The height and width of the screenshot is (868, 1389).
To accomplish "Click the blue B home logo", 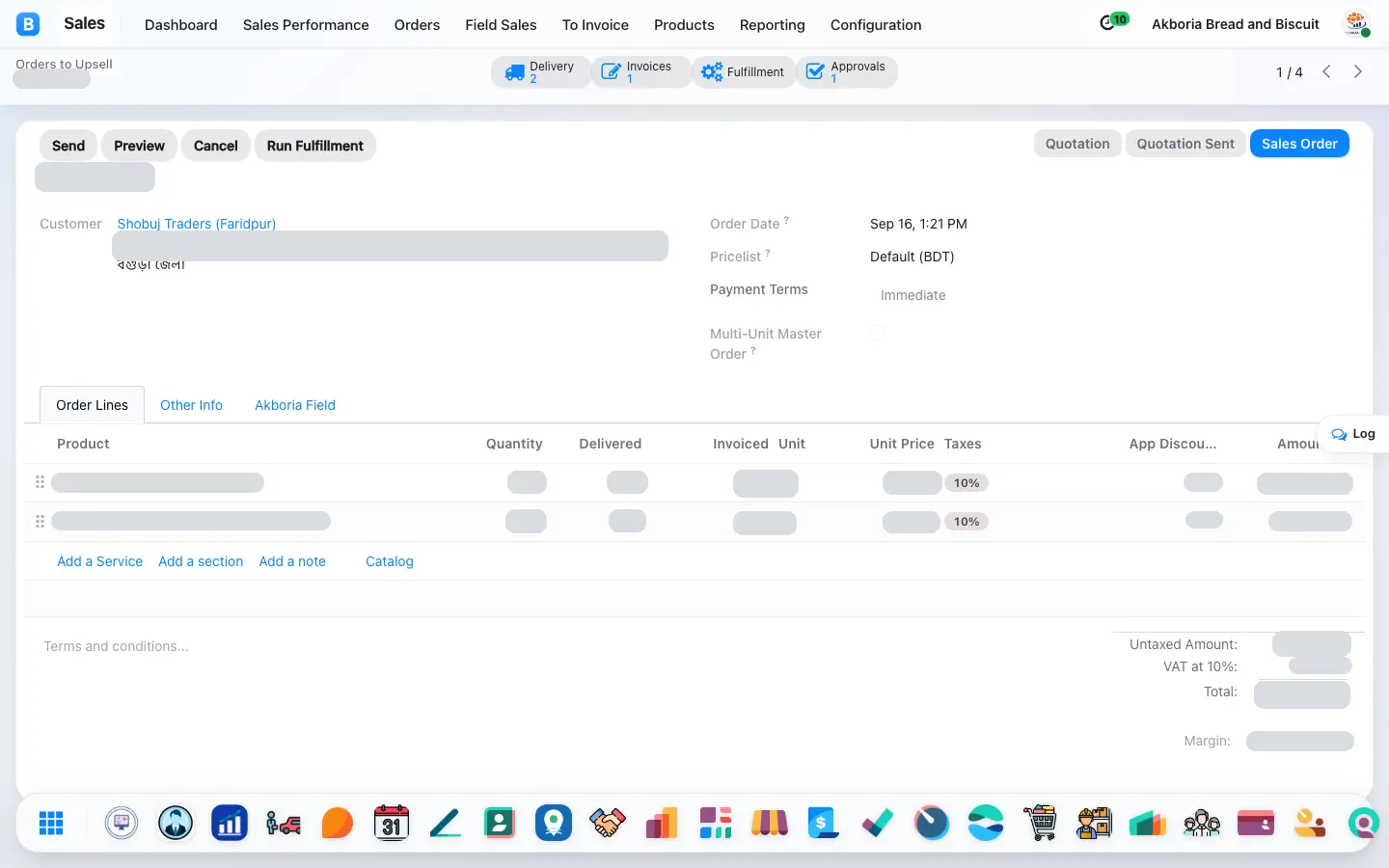I will pos(28,24).
